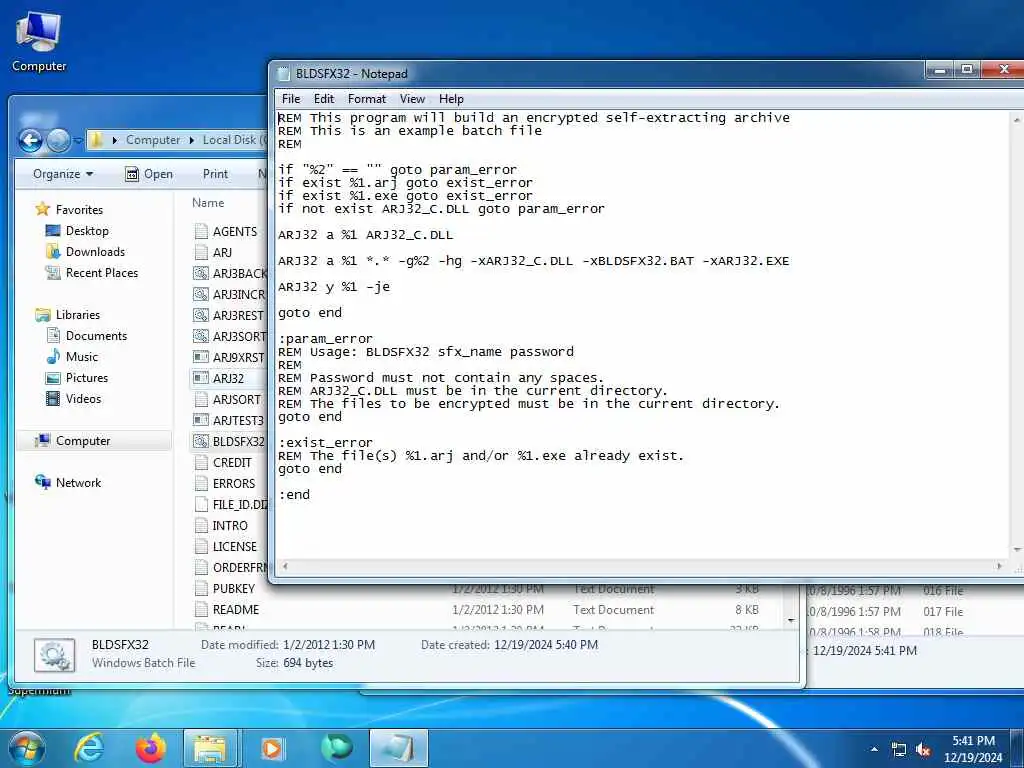
Task: Open the Computer desktop icon
Action: (x=39, y=42)
